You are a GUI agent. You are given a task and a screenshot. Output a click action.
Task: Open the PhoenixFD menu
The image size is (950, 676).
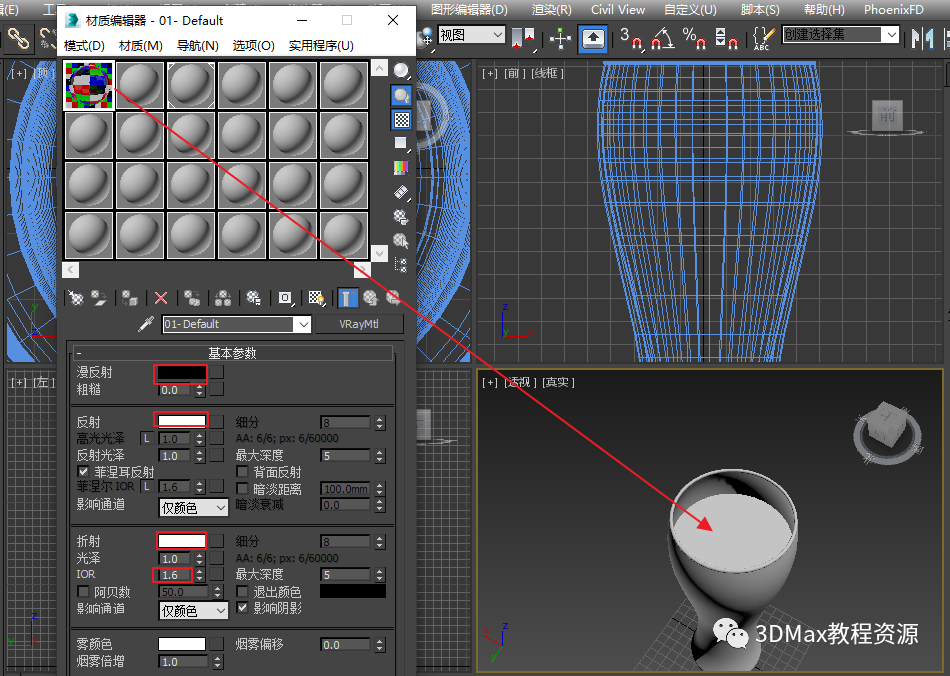894,10
